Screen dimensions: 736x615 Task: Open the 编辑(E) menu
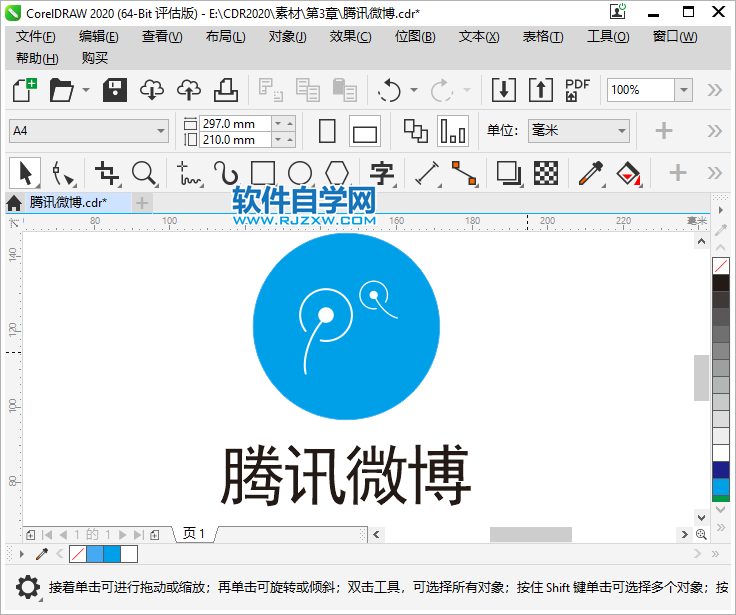tap(99, 37)
